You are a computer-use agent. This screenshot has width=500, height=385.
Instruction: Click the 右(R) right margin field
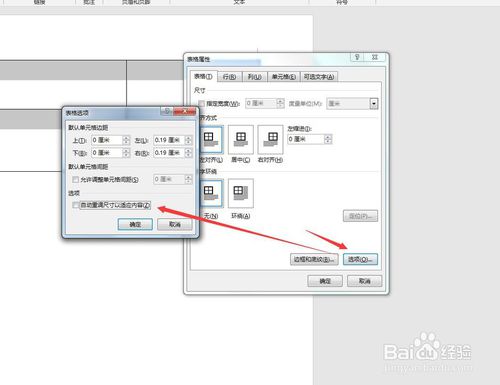[x=169, y=153]
